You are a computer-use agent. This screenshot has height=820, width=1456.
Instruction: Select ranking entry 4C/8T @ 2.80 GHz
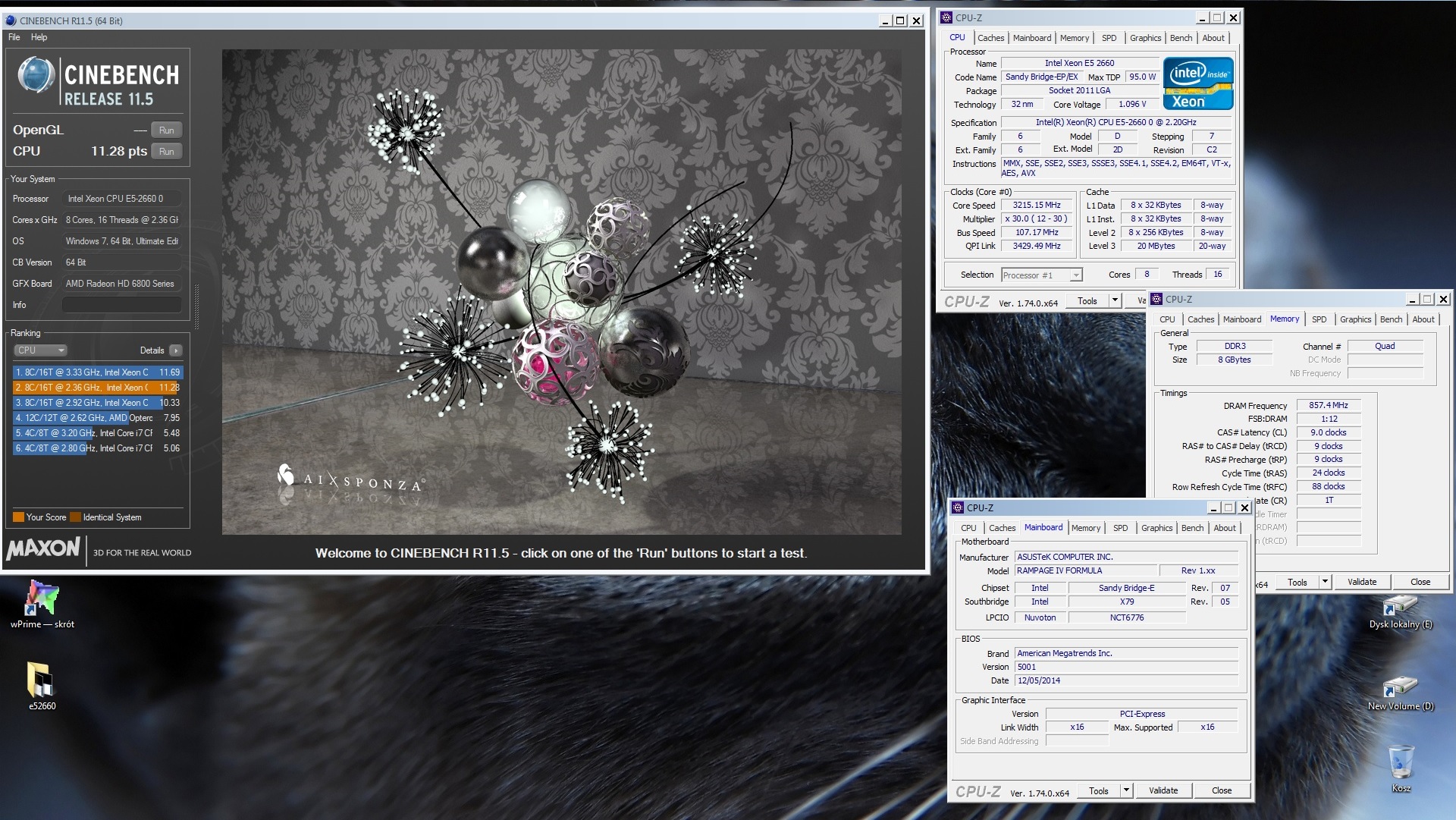pyautogui.click(x=98, y=448)
